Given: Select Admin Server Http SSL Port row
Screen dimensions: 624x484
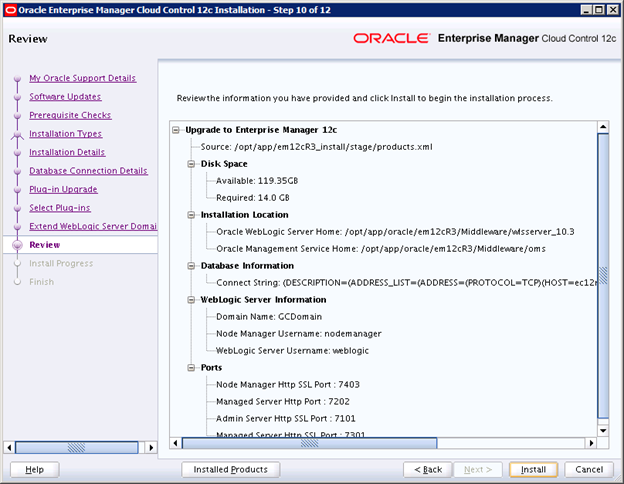Looking at the screenshot, I should click(286, 419).
